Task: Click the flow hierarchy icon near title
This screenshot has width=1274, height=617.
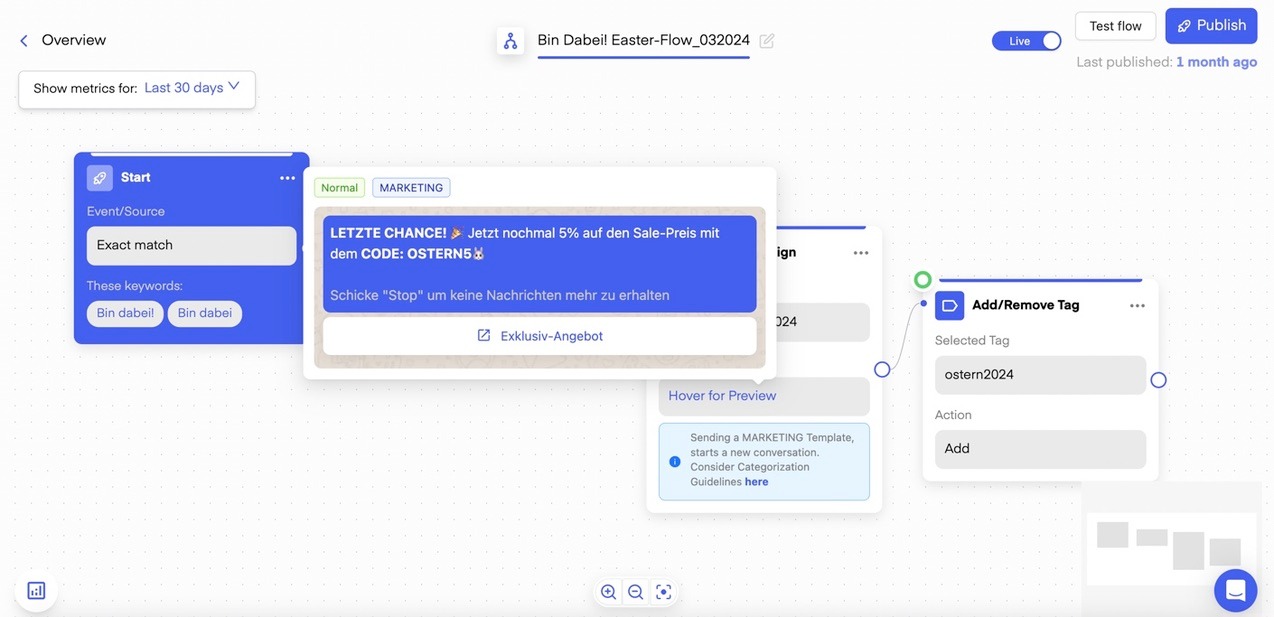Action: [x=511, y=41]
